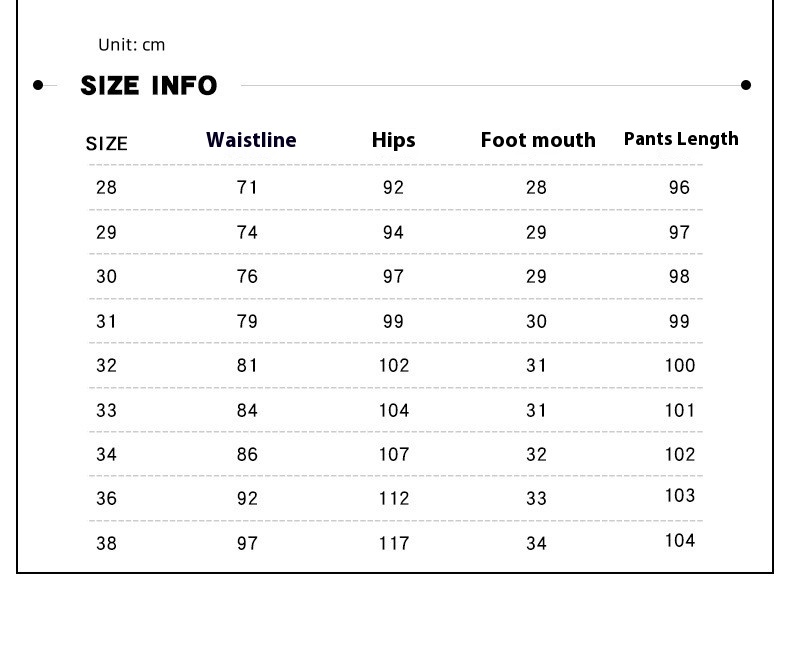Click the dot at the title line's right end
The image size is (790, 648).
(746, 85)
